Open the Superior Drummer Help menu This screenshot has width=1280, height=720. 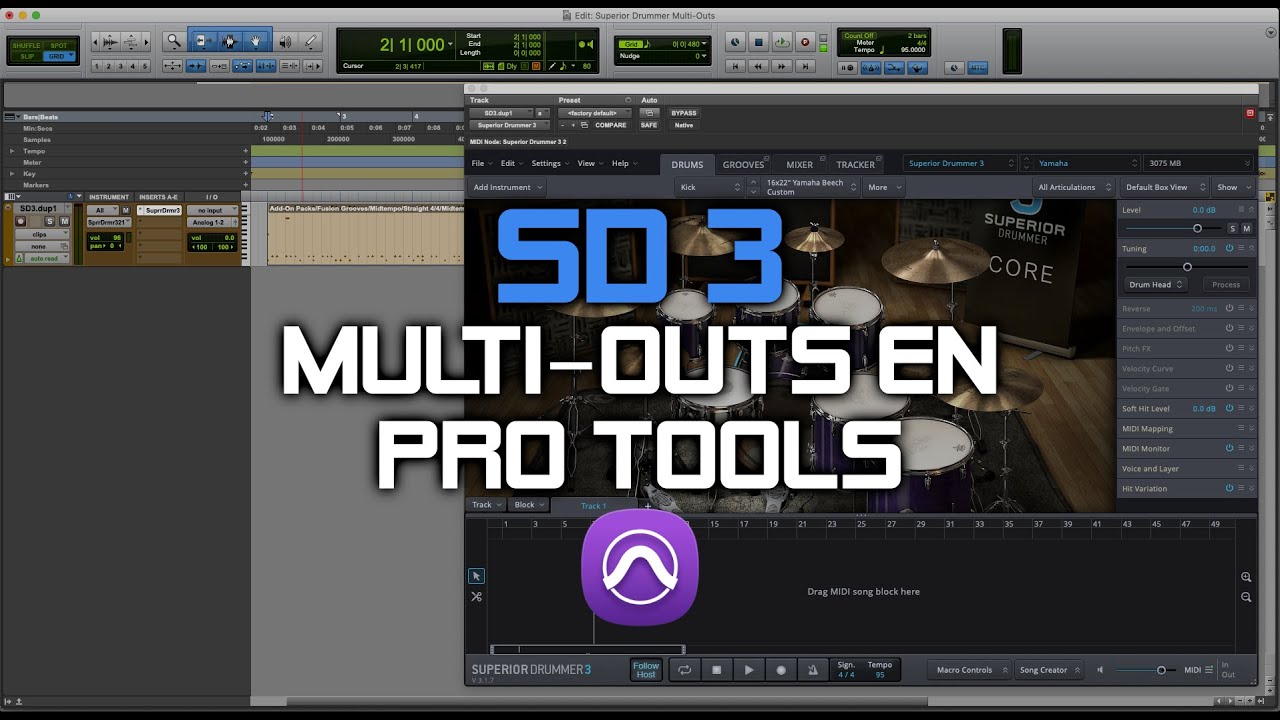[x=623, y=163]
